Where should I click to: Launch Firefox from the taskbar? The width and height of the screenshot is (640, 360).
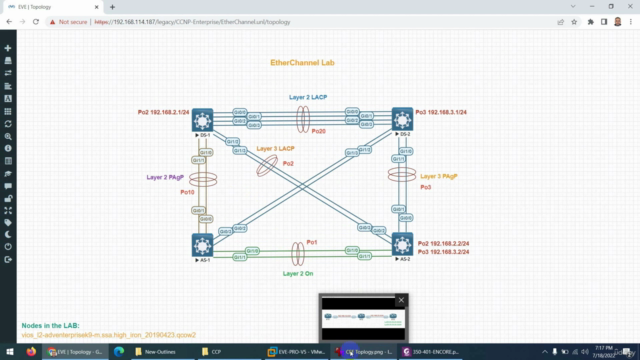31,352
